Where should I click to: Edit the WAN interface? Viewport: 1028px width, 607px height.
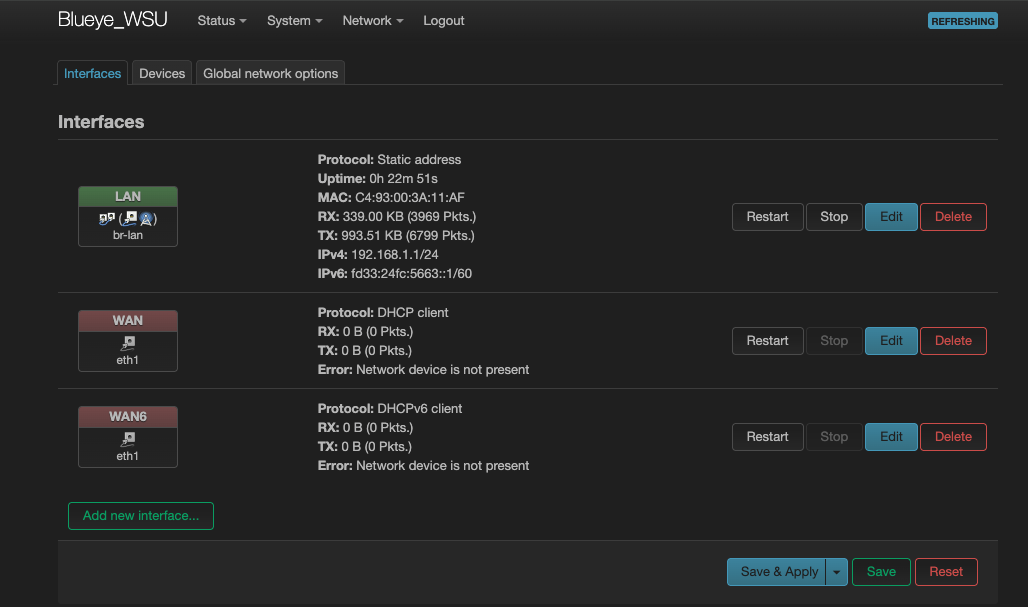(x=891, y=341)
